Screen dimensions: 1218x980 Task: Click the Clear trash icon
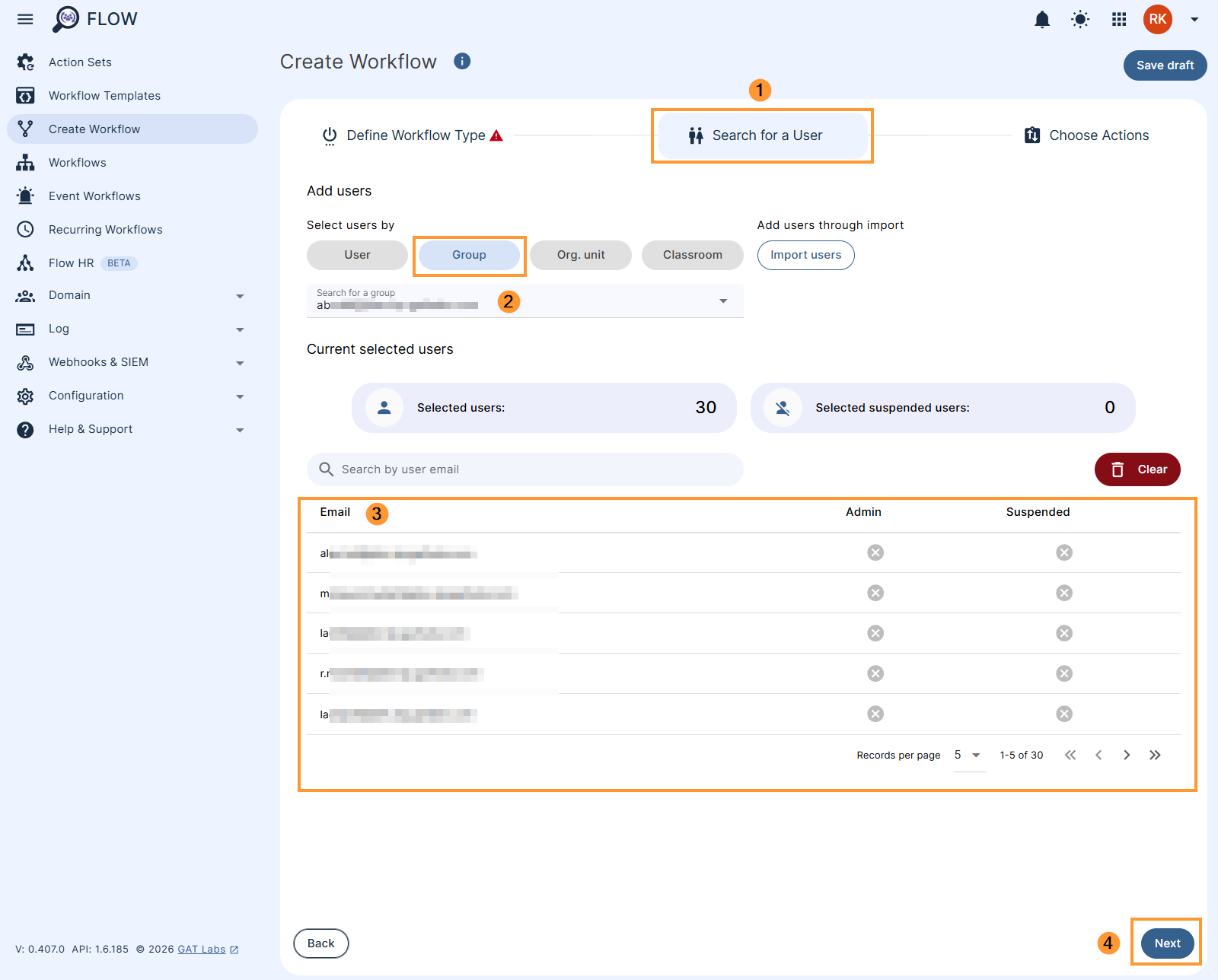click(x=1117, y=469)
